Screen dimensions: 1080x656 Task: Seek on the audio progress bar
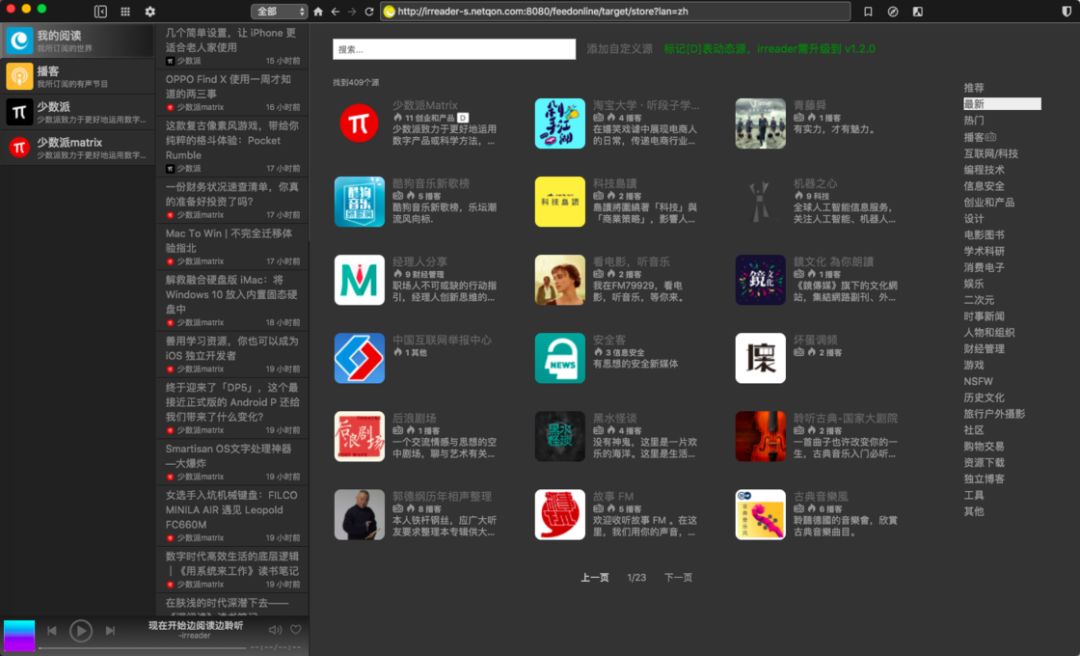coord(141,648)
